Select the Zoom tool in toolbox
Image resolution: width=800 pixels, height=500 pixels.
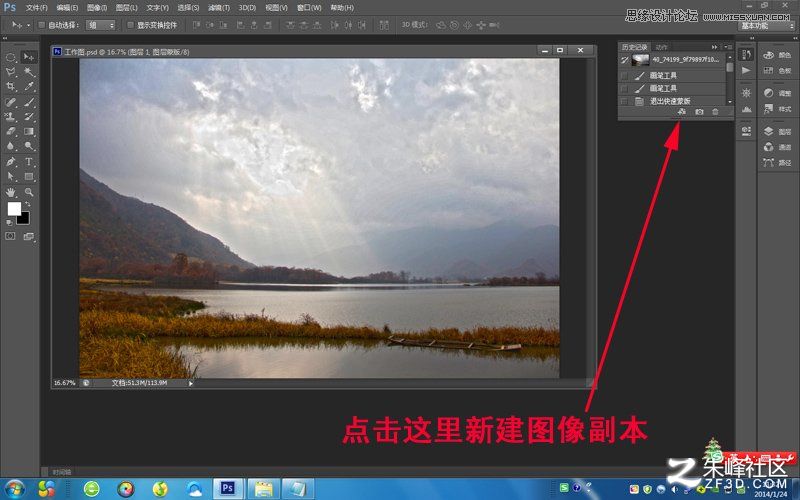(29, 192)
